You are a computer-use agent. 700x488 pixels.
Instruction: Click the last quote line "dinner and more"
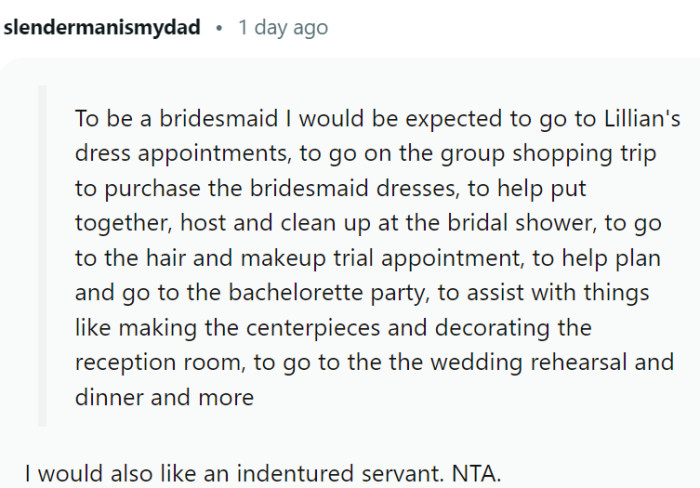tap(164, 397)
